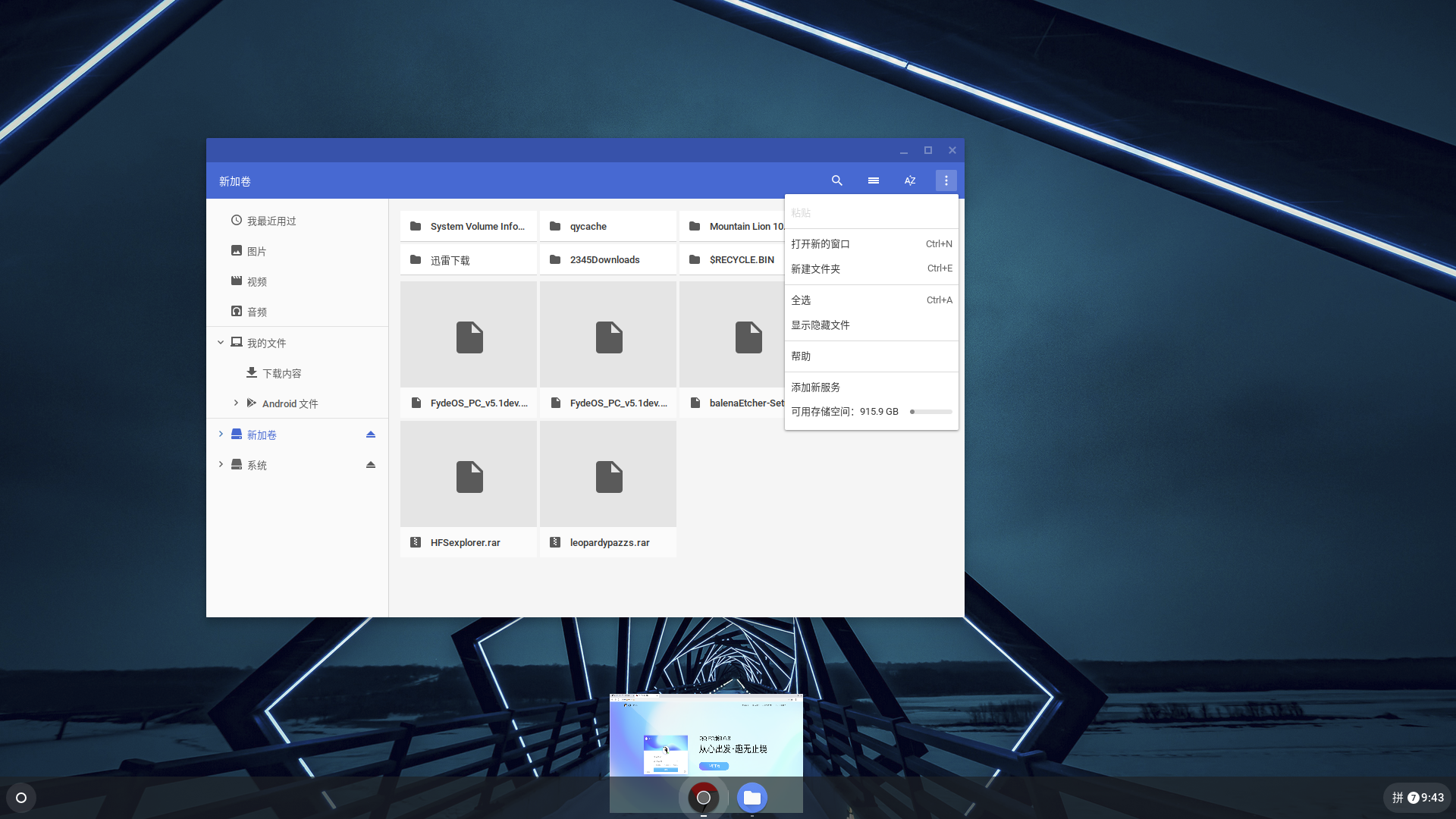
Task: Eject the 新加卷 drive
Action: click(371, 435)
